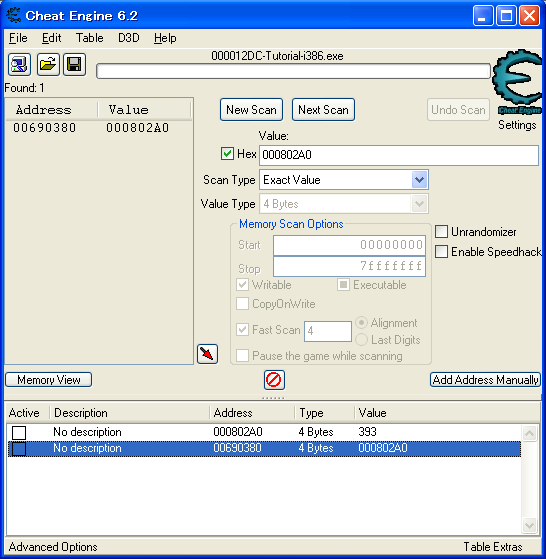546x559 pixels.
Task: Activate the 000802A0 address entry checkbox
Action: (19, 432)
